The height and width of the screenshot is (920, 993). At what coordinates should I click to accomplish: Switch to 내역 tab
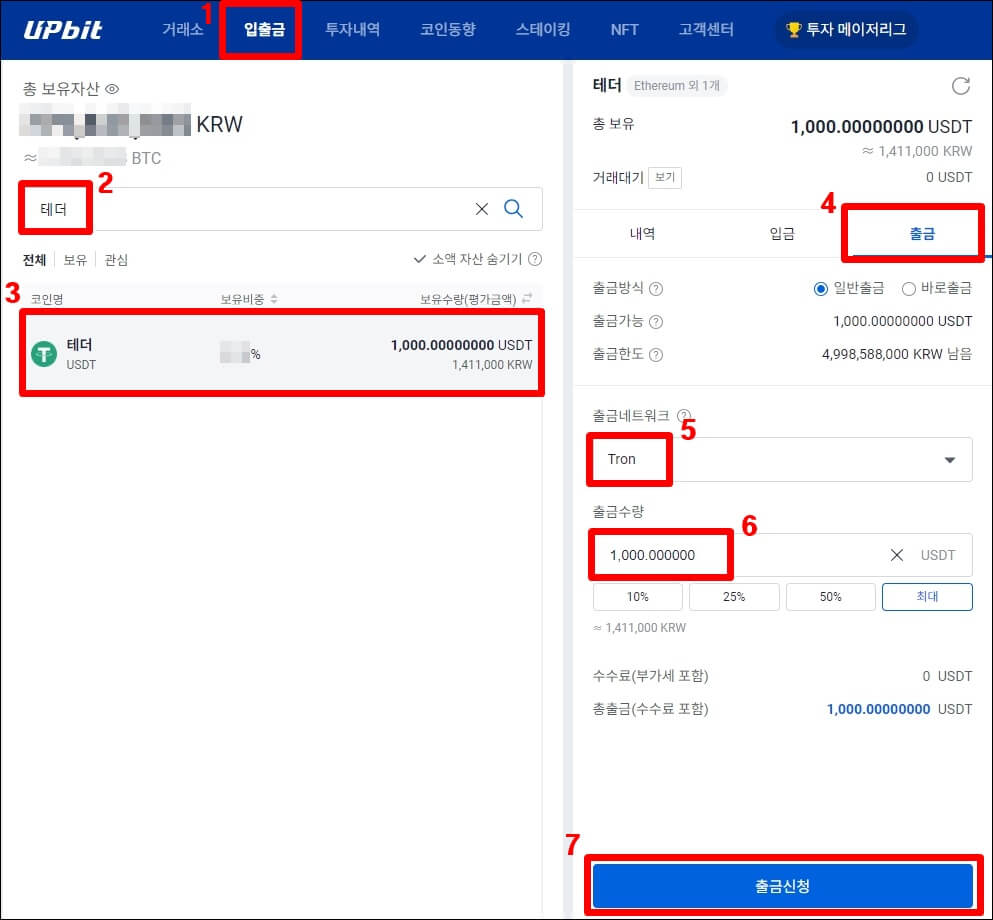pos(642,234)
